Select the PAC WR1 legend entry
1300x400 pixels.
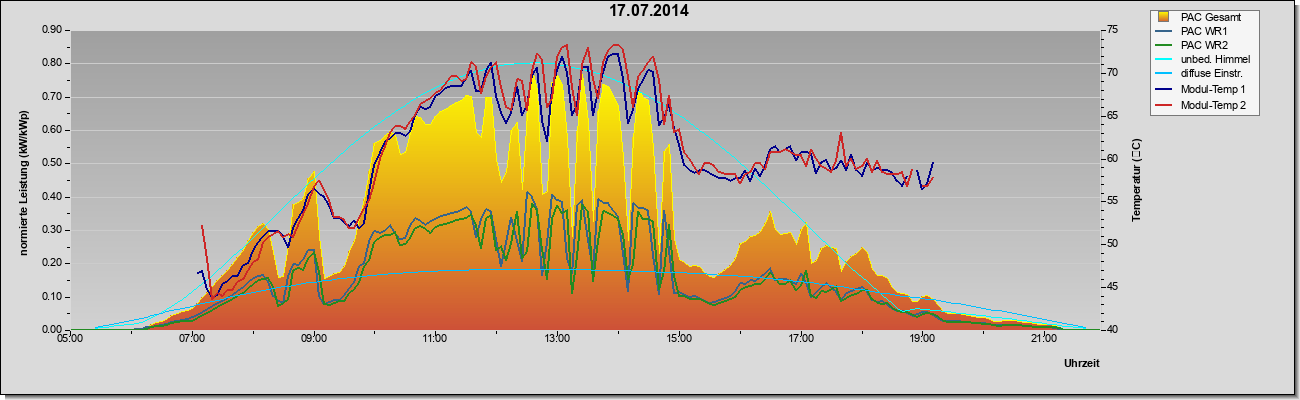coord(1205,31)
